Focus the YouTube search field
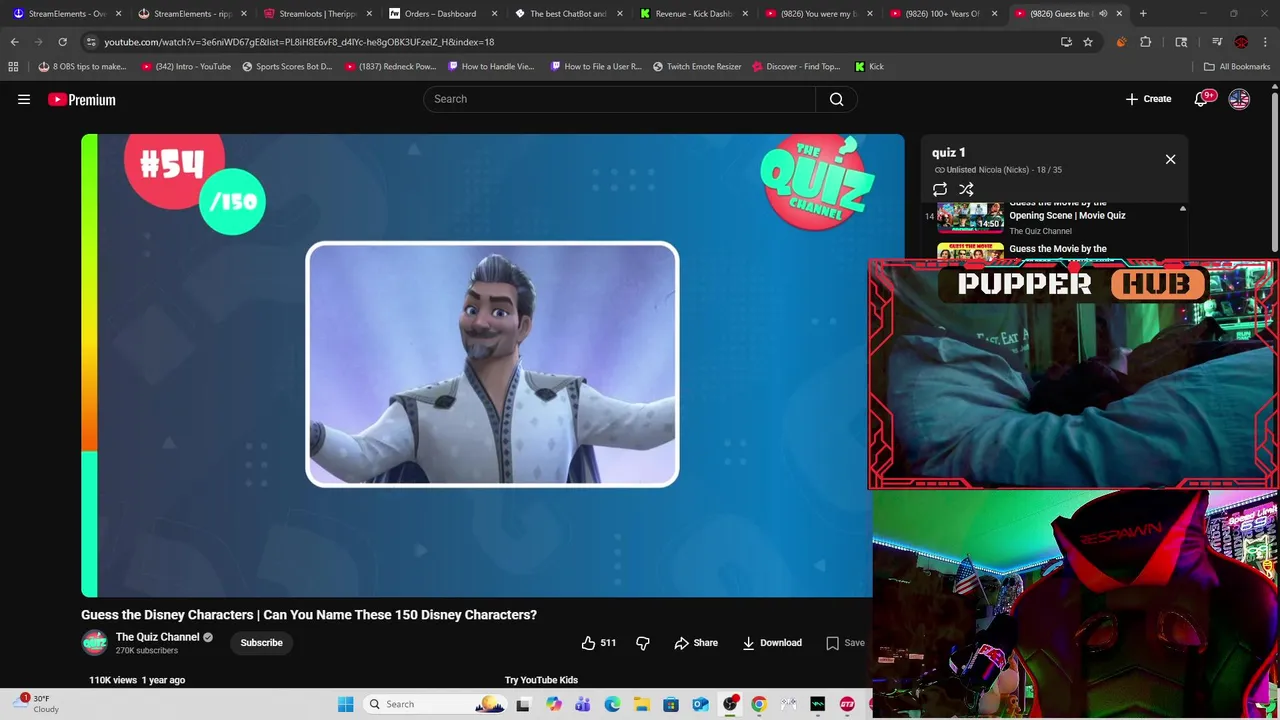This screenshot has width=1280, height=720. [619, 99]
